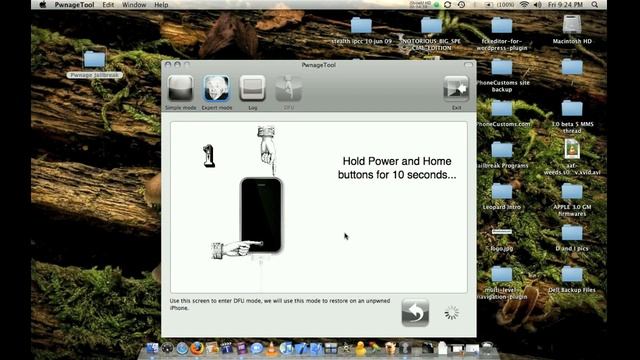This screenshot has height=360, width=640.
Task: Open iTunes from the Dock
Action: tap(286, 348)
